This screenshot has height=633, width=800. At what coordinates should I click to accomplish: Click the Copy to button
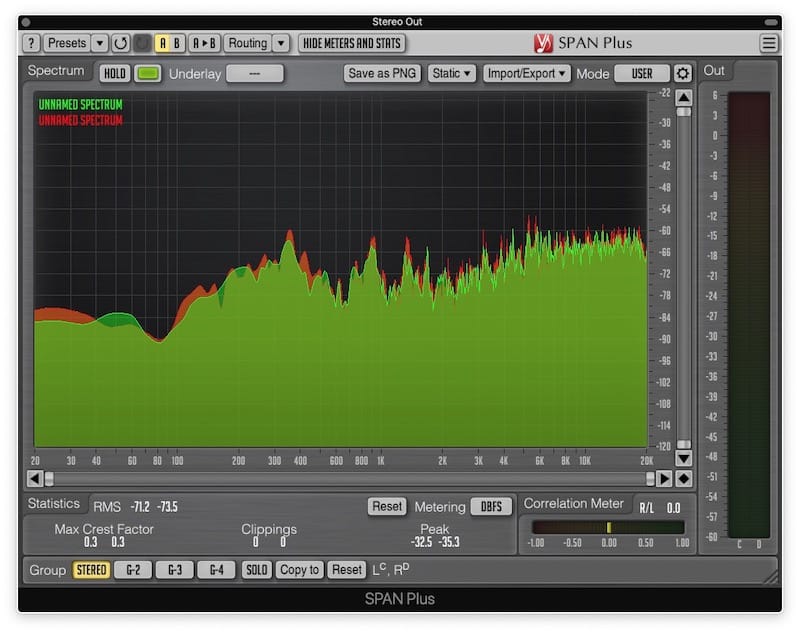tap(299, 570)
